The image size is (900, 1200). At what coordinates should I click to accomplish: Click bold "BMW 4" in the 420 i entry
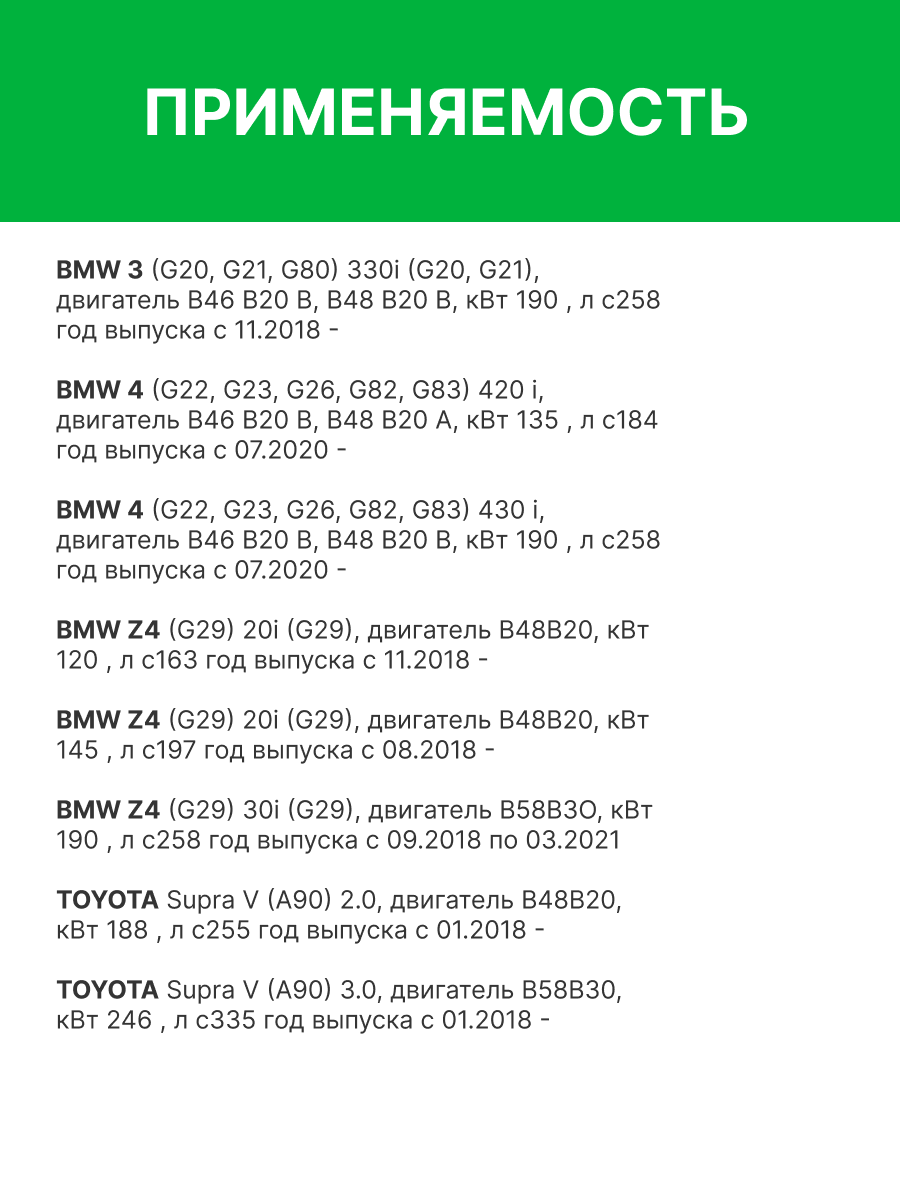[x=99, y=390]
